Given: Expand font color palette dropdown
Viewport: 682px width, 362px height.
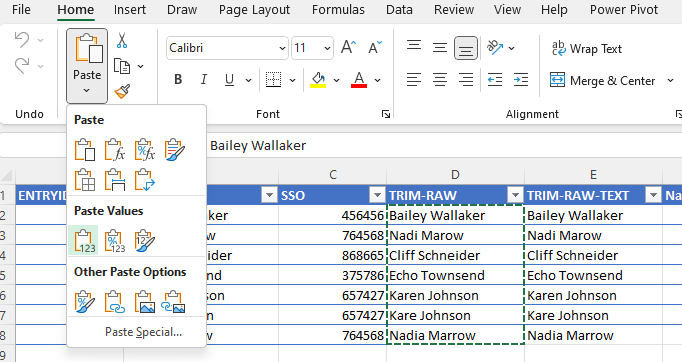Looking at the screenshot, I should pyautogui.click(x=377, y=80).
